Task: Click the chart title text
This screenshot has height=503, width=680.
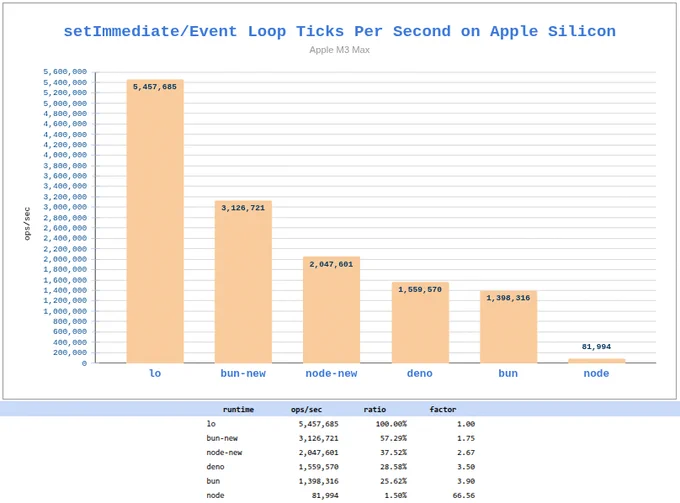Action: click(340, 31)
